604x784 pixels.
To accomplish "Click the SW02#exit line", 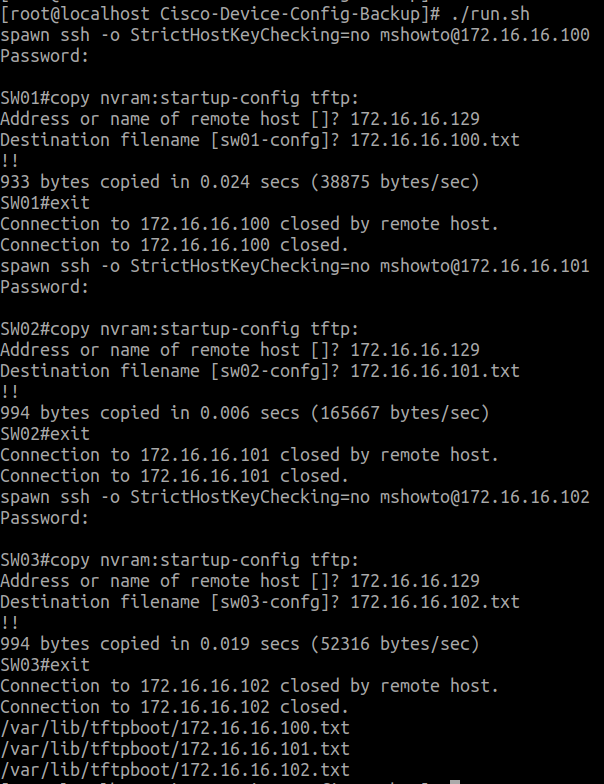I will [45, 434].
